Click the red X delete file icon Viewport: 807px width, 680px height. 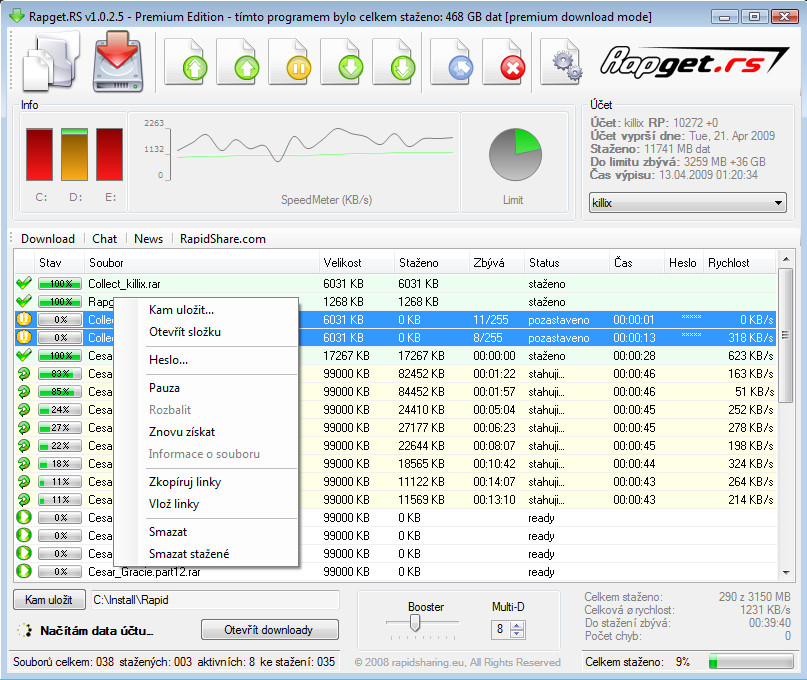pyautogui.click(x=505, y=61)
